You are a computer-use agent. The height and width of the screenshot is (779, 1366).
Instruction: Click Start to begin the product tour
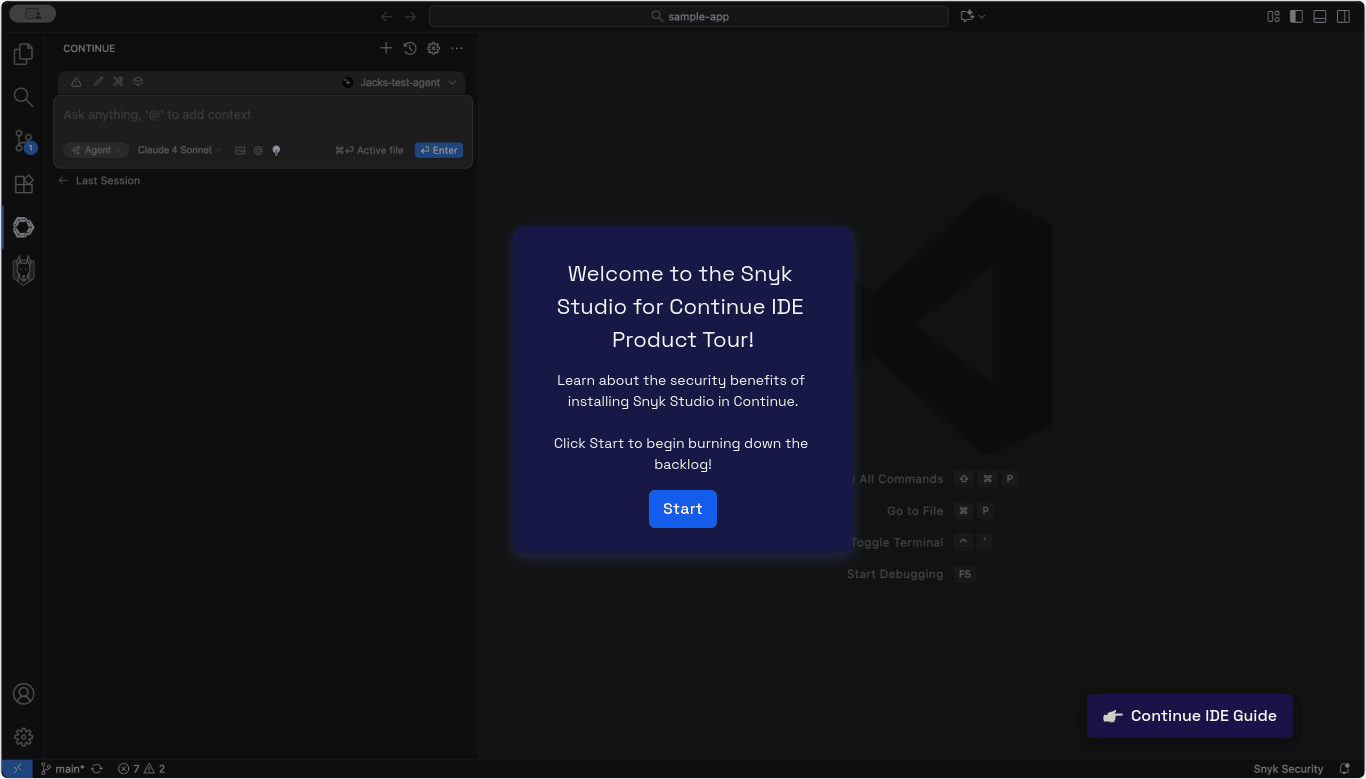pyautogui.click(x=683, y=509)
